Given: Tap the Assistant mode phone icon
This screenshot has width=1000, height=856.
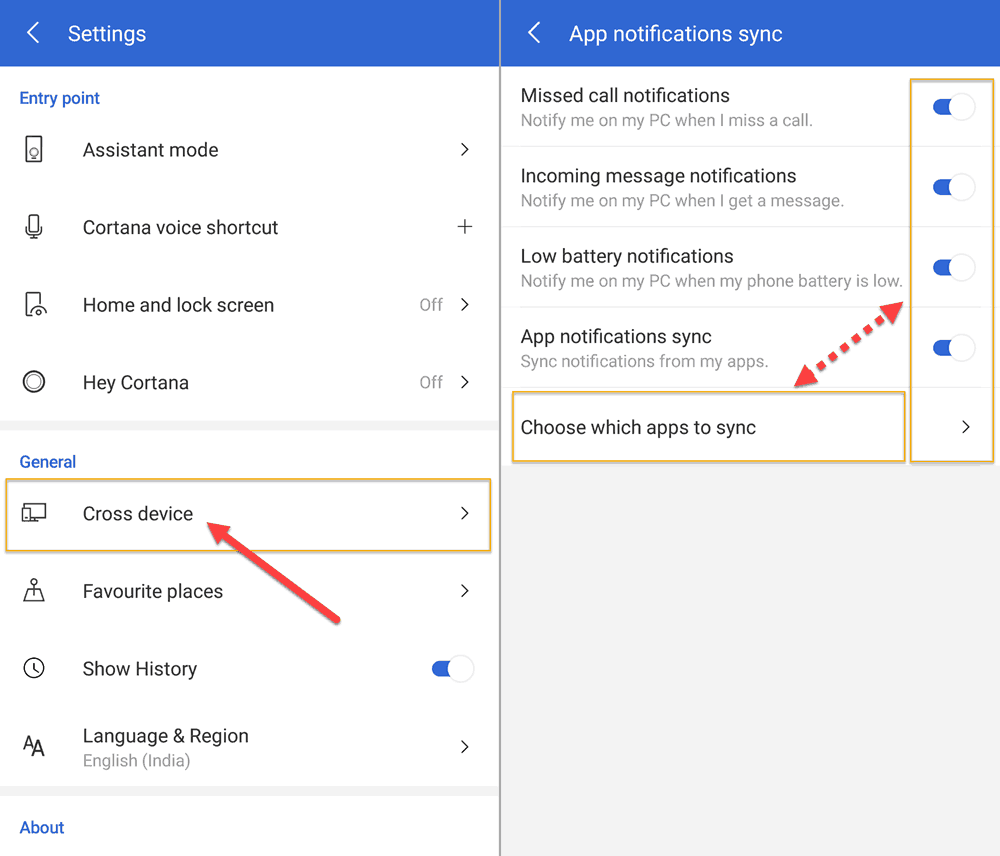Looking at the screenshot, I should pos(34,149).
